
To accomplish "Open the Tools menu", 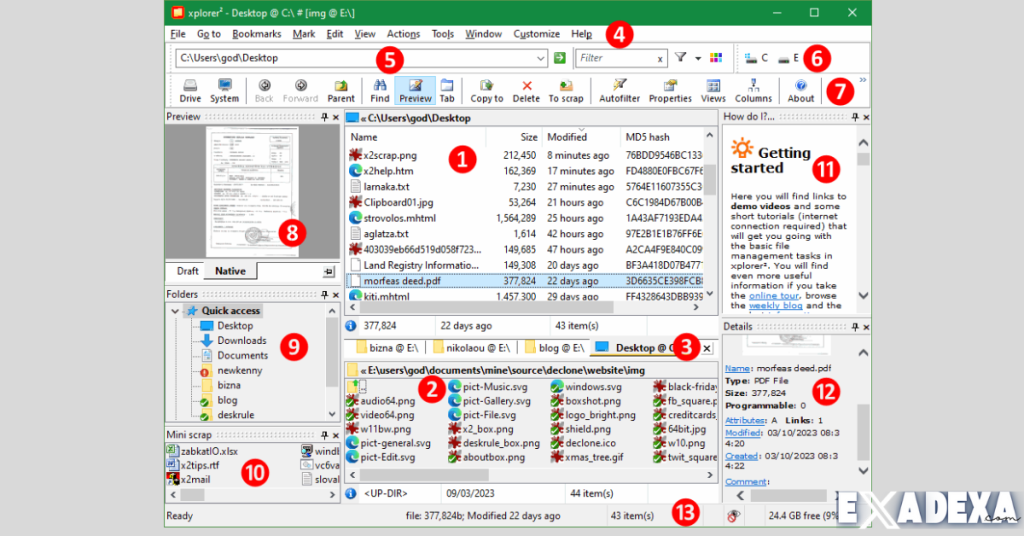I will click(x=443, y=34).
